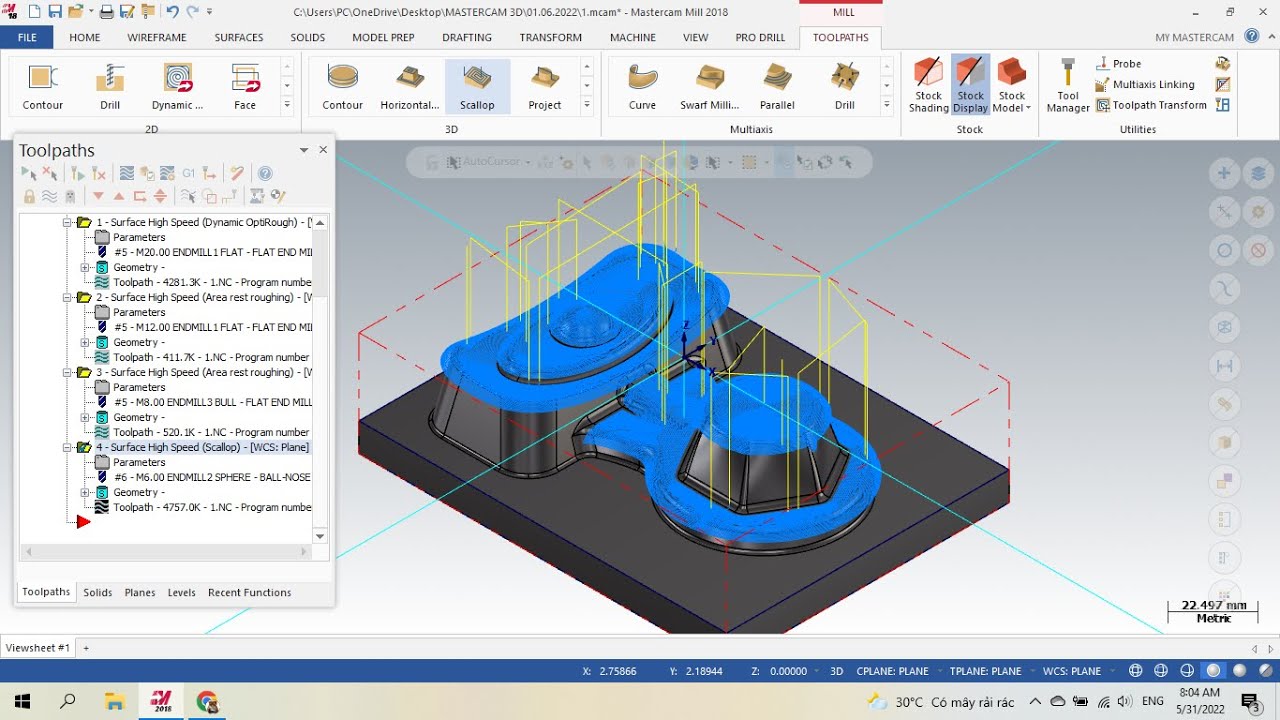Choose the Multiaxis Drill toolpath
This screenshot has height=720, width=1280.
click(x=845, y=87)
